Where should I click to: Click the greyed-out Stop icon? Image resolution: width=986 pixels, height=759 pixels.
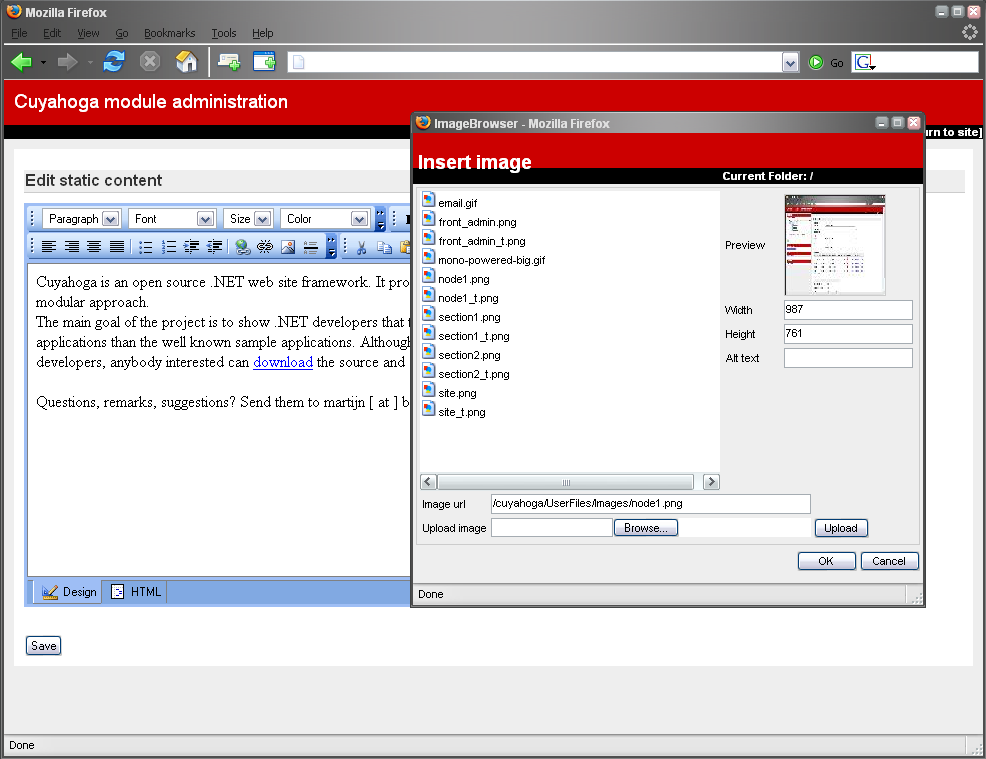click(x=150, y=62)
